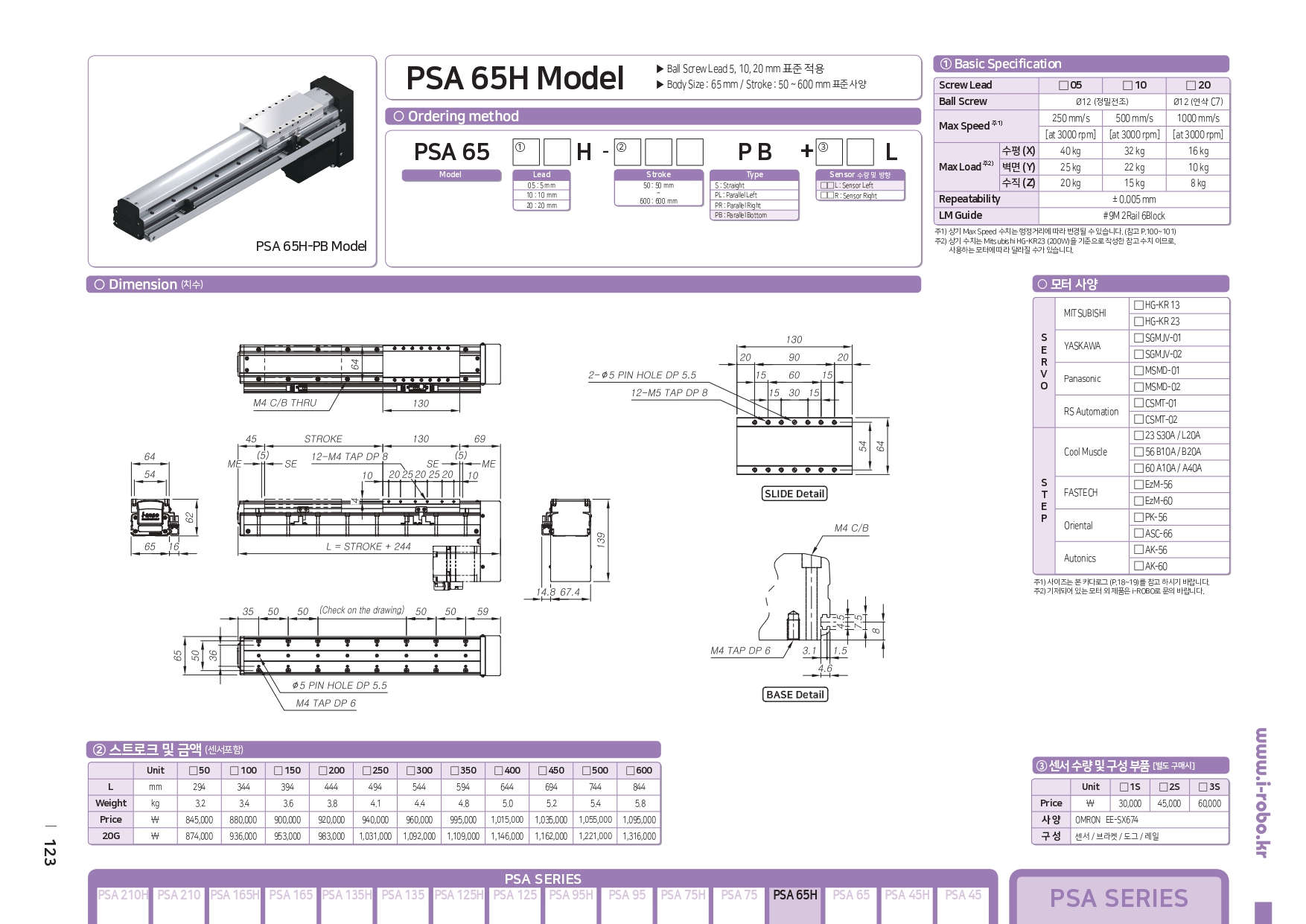Click the #9M 2Rail 6Block LM Guide value
The height and width of the screenshot is (924, 1306).
(x=1134, y=216)
